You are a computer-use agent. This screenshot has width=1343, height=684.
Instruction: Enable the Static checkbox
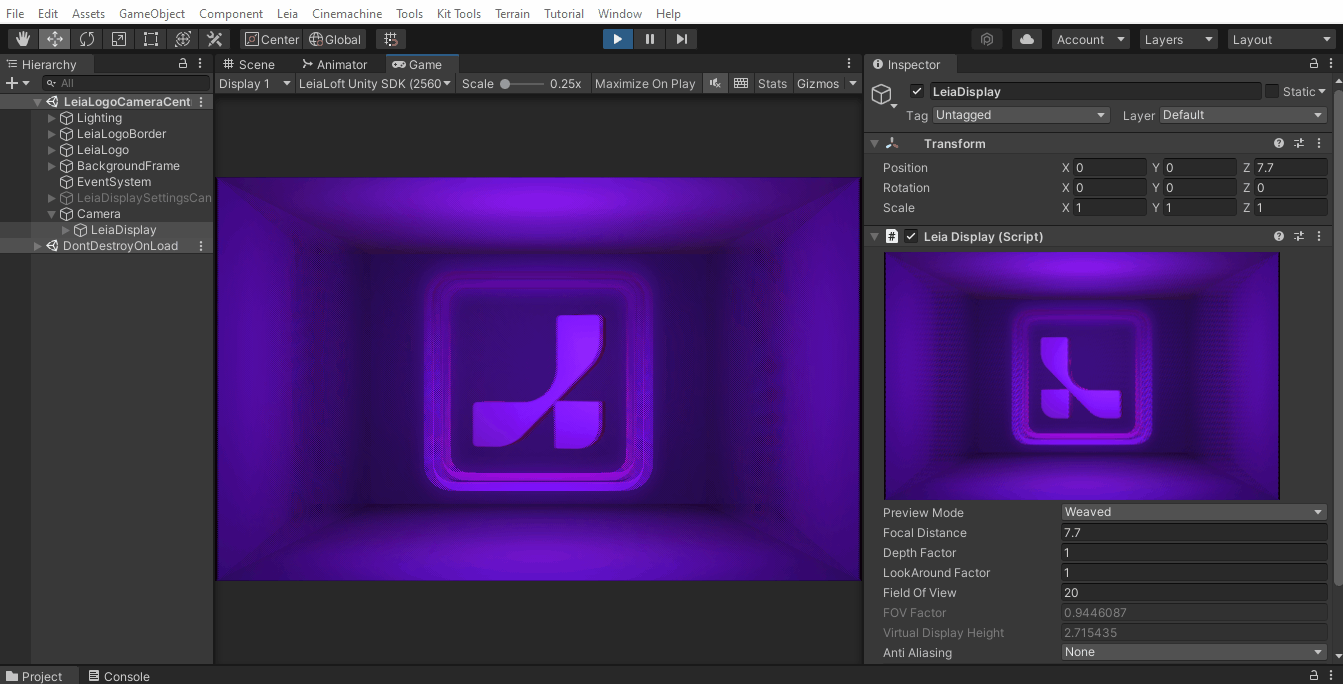1272,91
